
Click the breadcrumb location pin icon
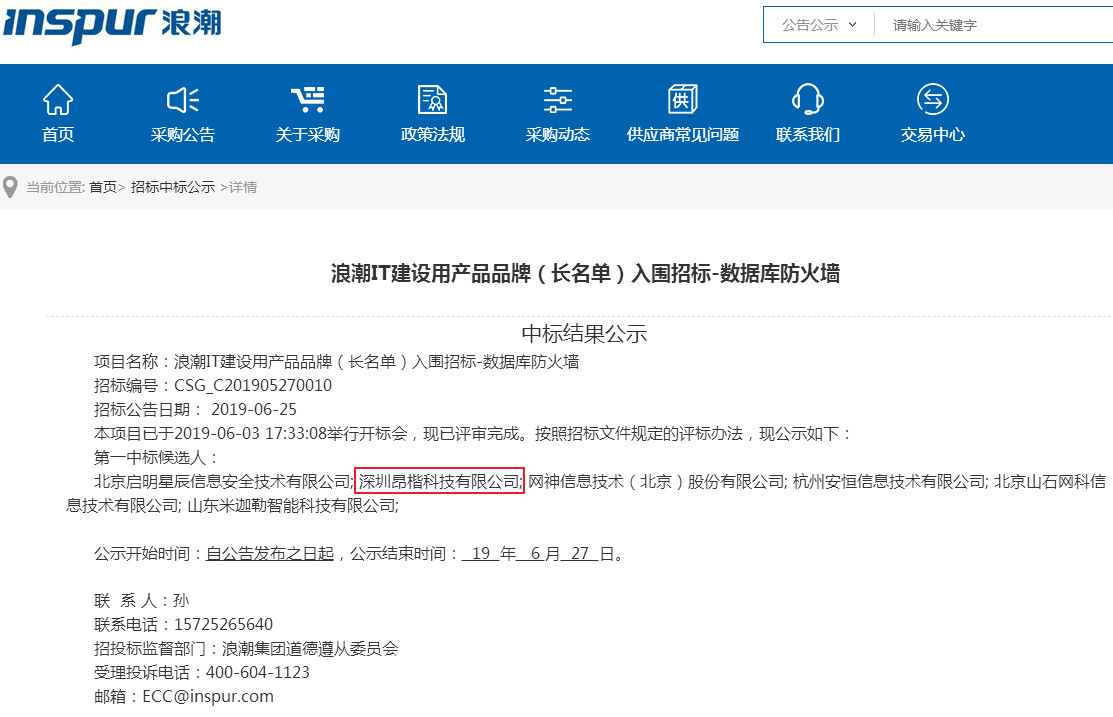point(10,187)
